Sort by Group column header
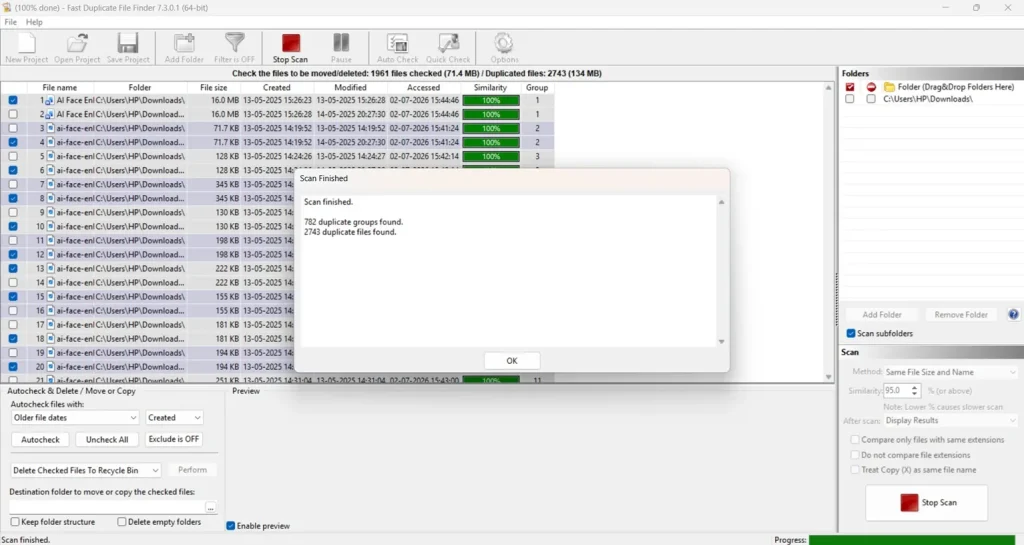Viewport: 1024px width, 545px height. coord(537,87)
